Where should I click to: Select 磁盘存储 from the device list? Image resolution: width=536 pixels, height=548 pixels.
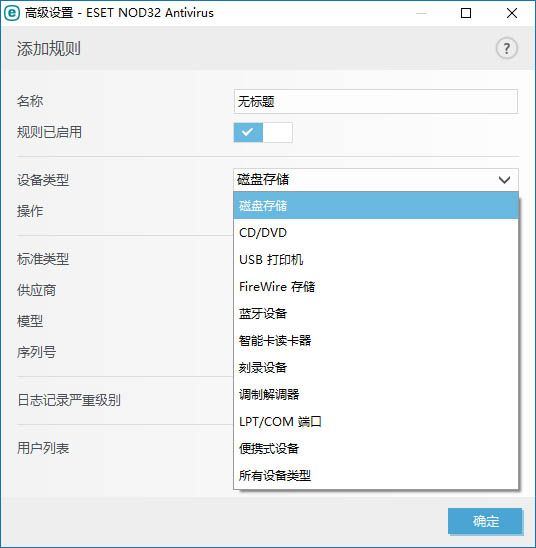tap(376, 206)
